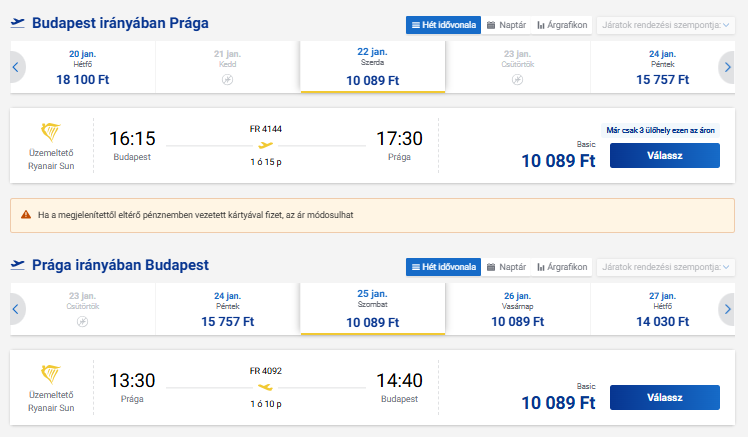Show later dates for Prague to Budapest

[x=727, y=309]
